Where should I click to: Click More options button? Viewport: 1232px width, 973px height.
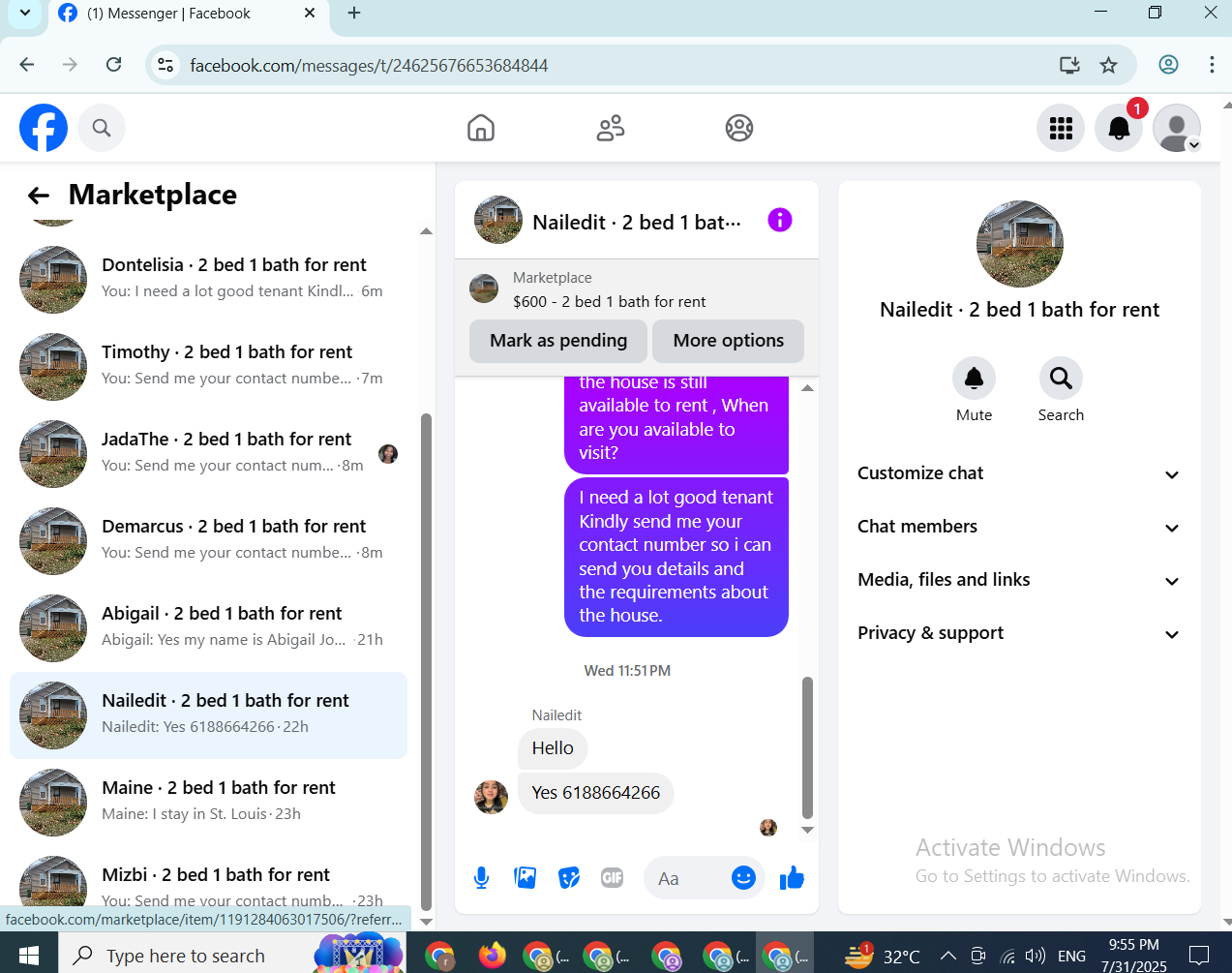pos(729,341)
